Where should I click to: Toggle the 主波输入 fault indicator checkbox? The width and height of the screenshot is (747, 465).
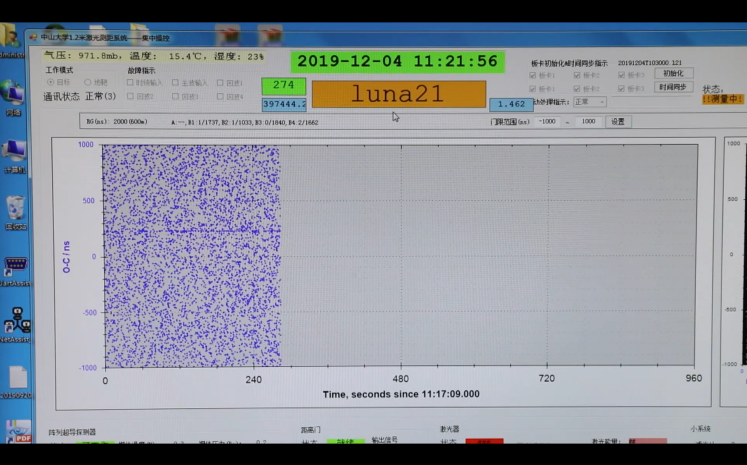175,83
